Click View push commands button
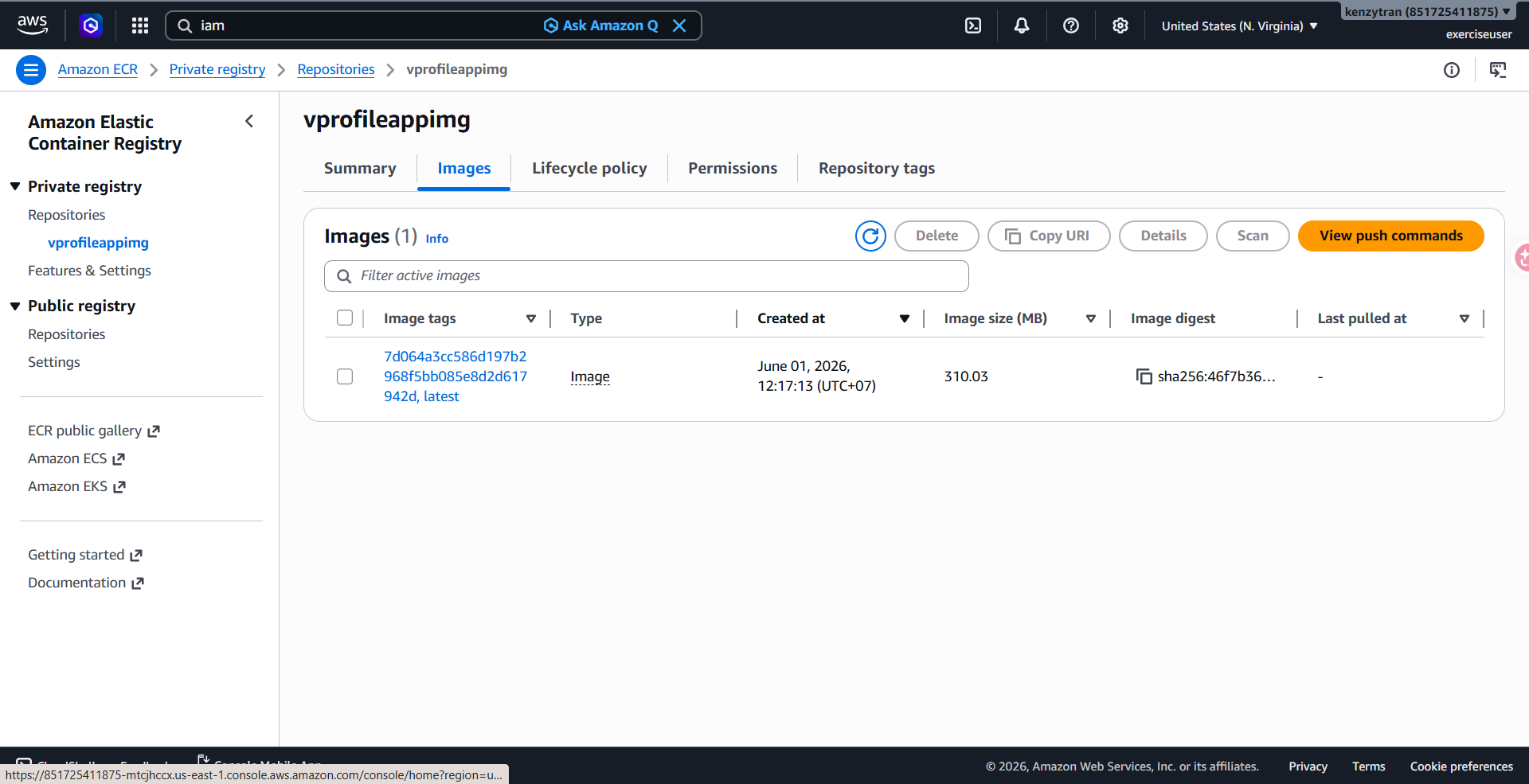1529x784 pixels. tap(1390, 236)
